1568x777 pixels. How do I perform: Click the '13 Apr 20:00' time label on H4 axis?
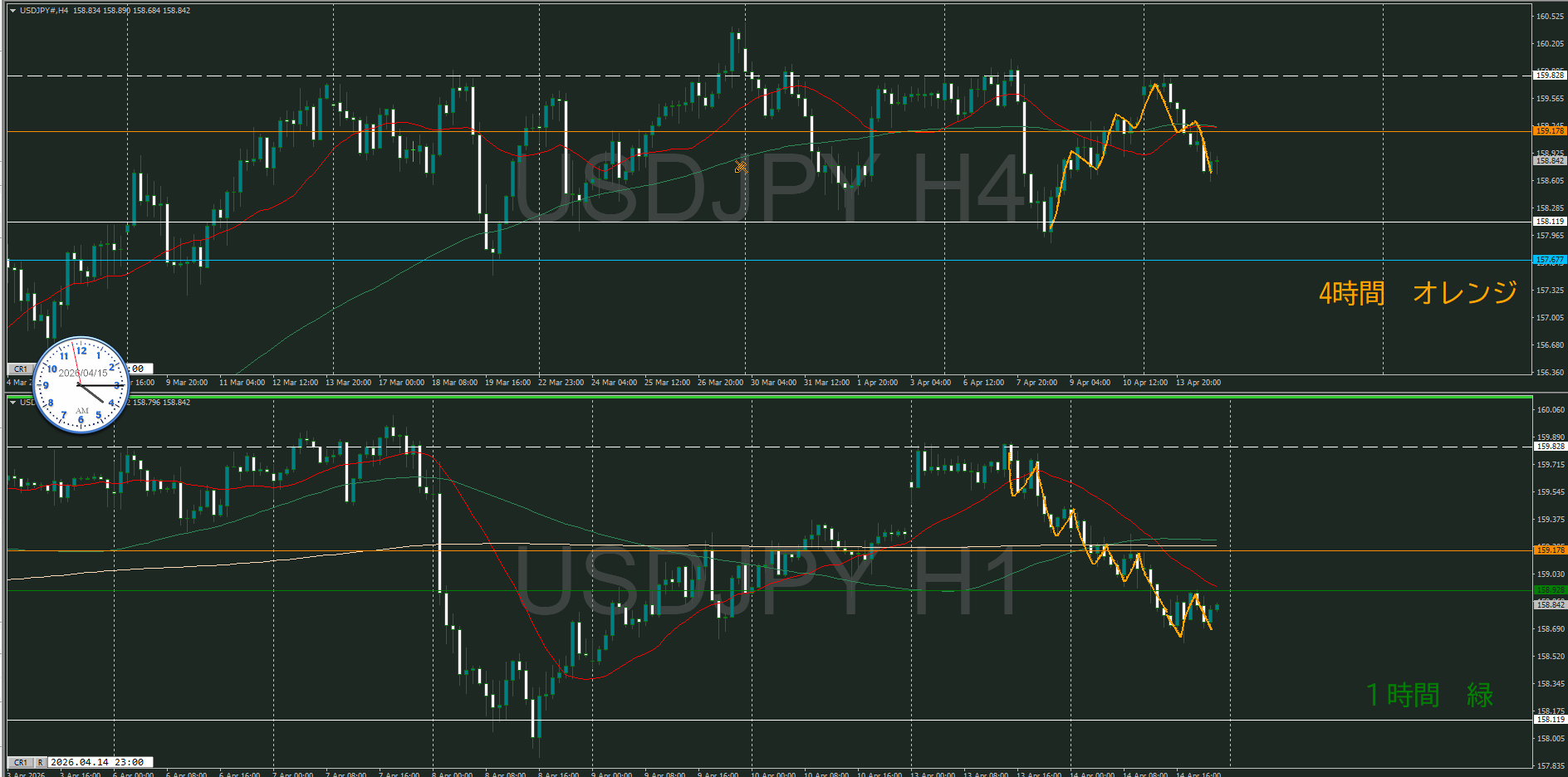pos(1198,383)
